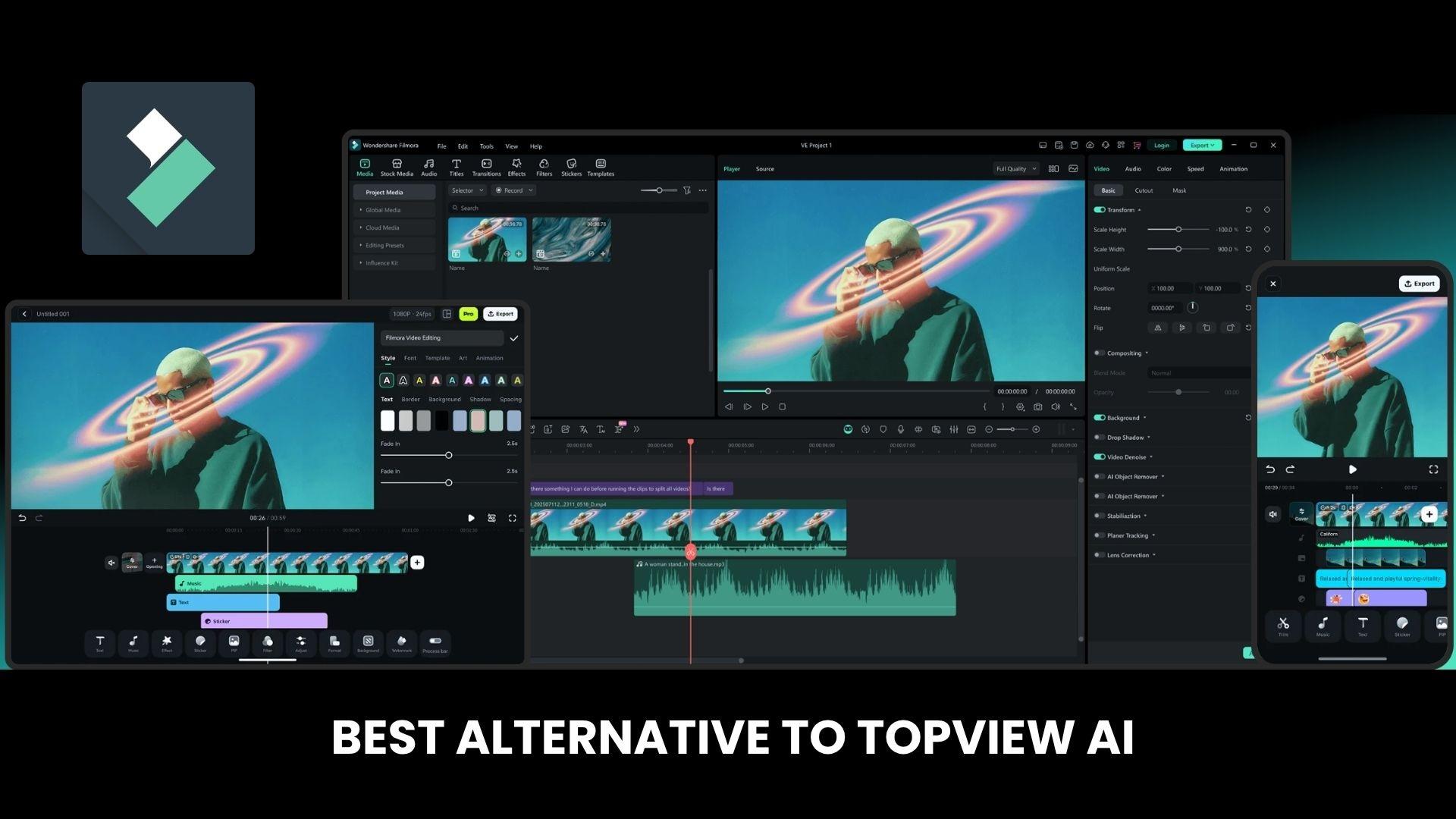This screenshot has height=819, width=1456.
Task: Open the Record dropdown in media panel
Action: coord(514,190)
